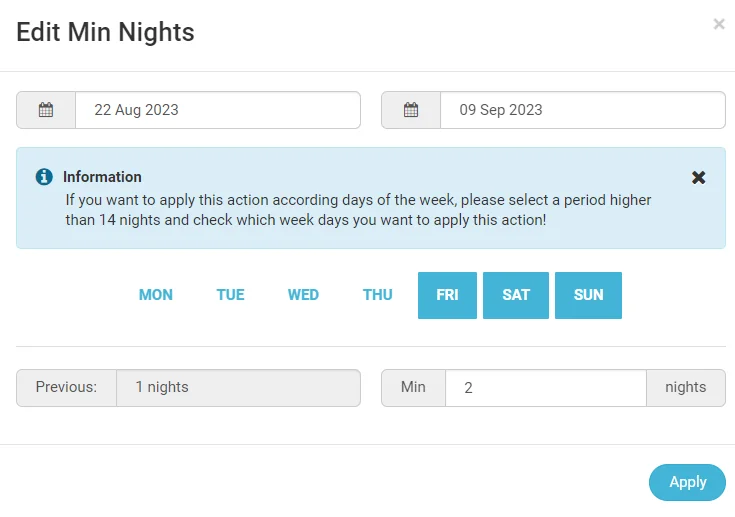Deselect SAT weekday button
The width and height of the screenshot is (735, 517).
coord(516,295)
